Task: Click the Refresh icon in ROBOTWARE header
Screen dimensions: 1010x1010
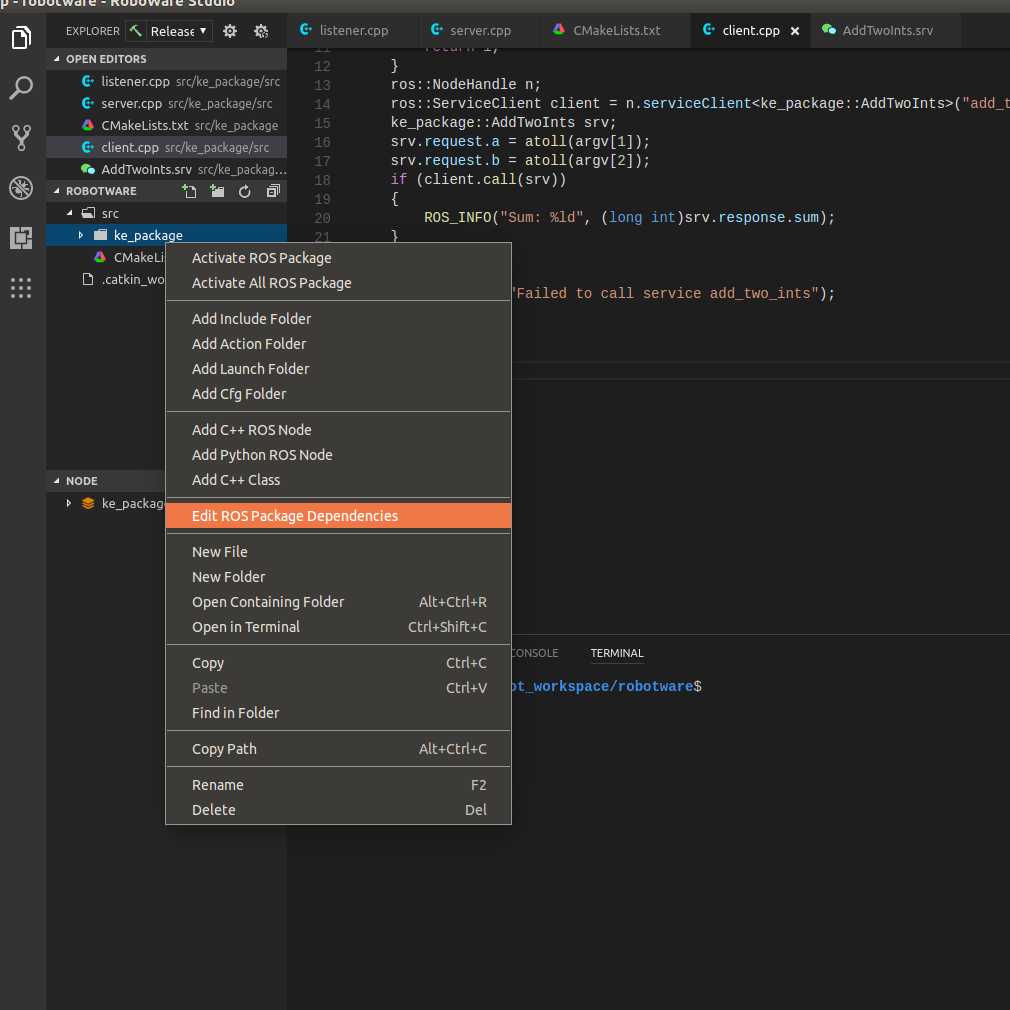Action: [245, 191]
